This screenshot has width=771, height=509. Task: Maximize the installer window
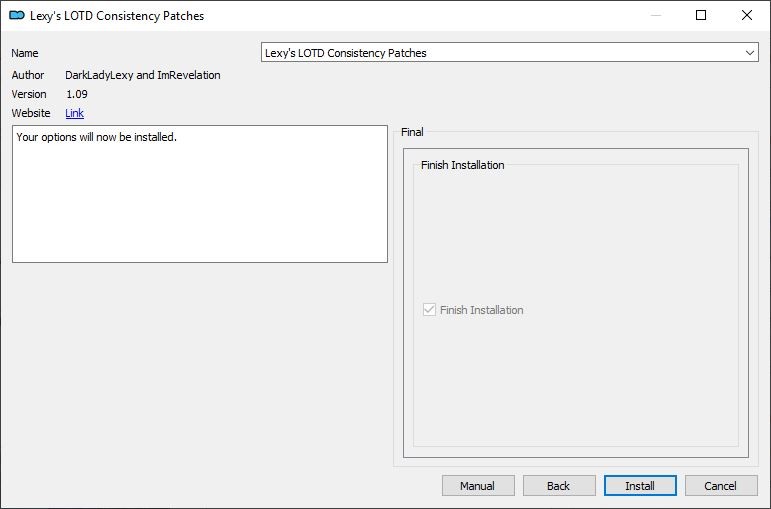(x=701, y=15)
